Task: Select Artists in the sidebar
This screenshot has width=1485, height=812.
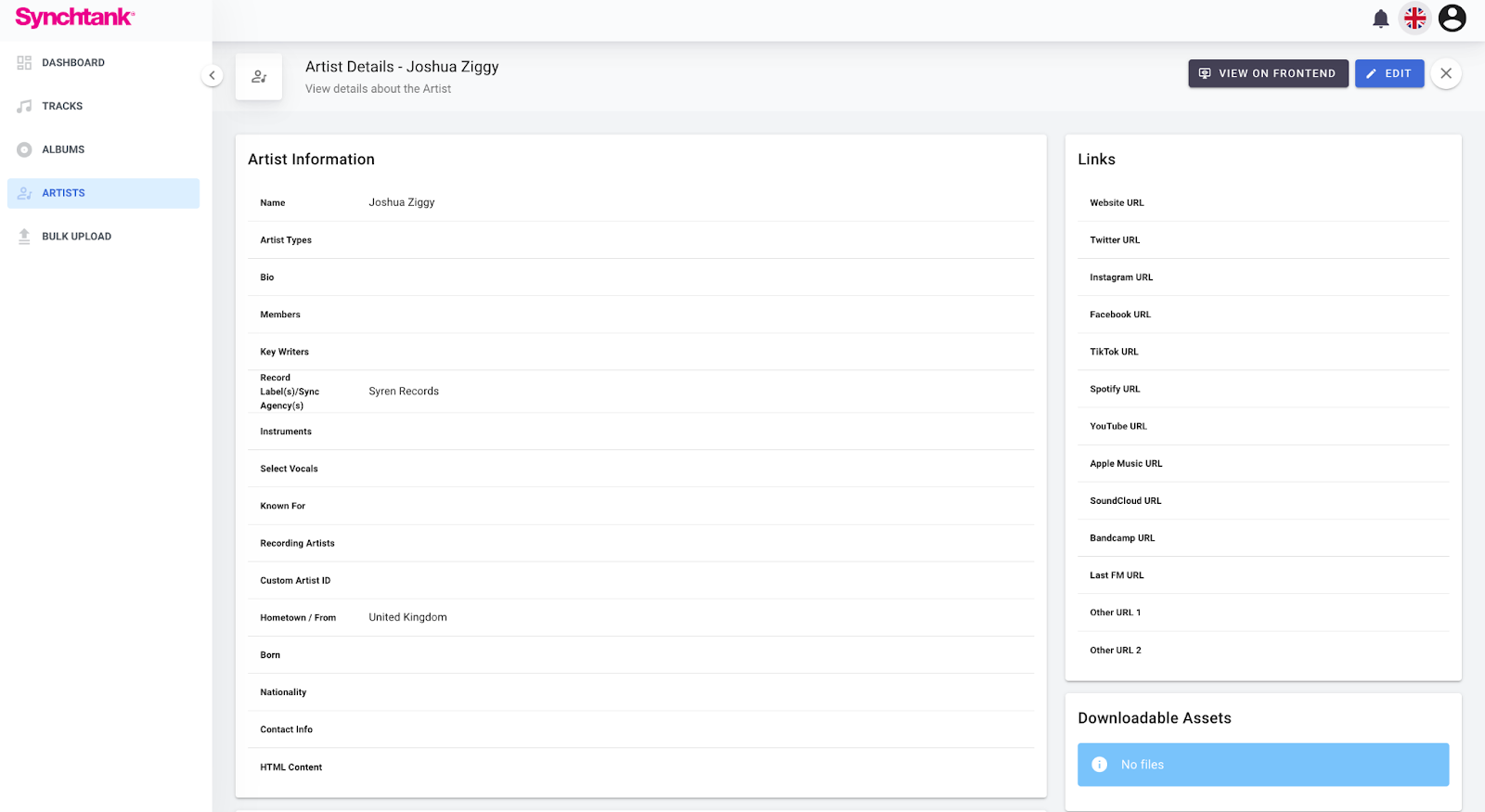Action: point(63,193)
